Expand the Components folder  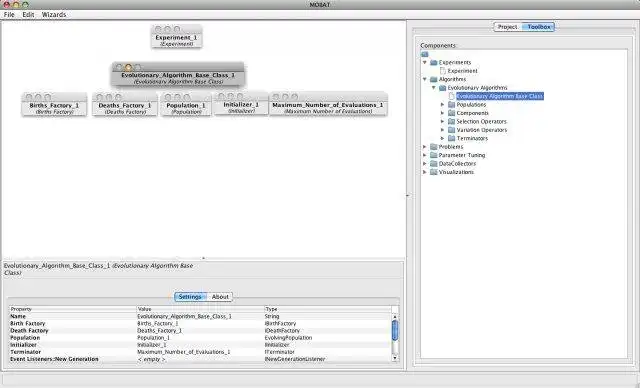(442, 113)
